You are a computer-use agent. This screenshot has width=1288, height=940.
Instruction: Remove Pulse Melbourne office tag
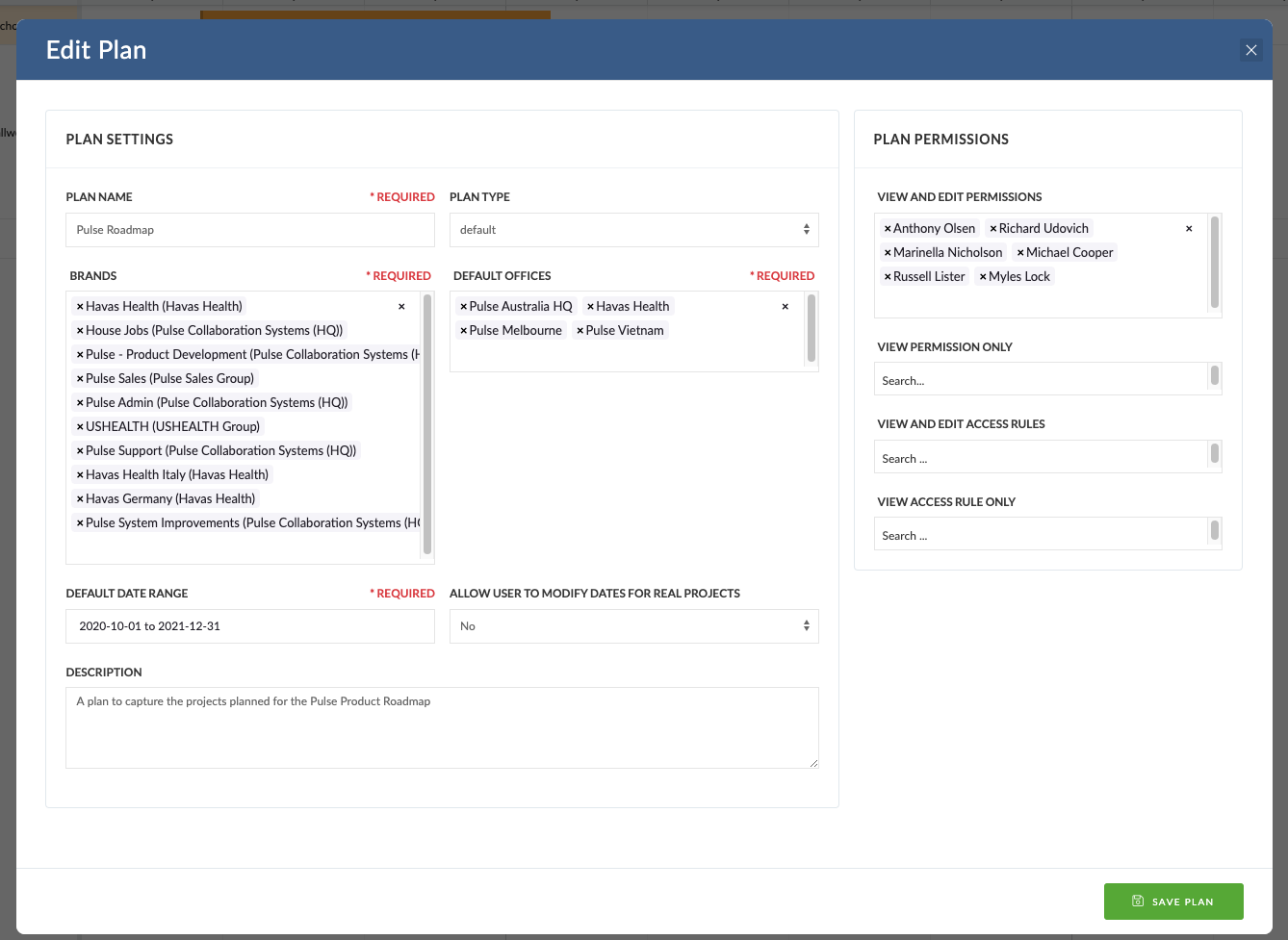tap(463, 331)
